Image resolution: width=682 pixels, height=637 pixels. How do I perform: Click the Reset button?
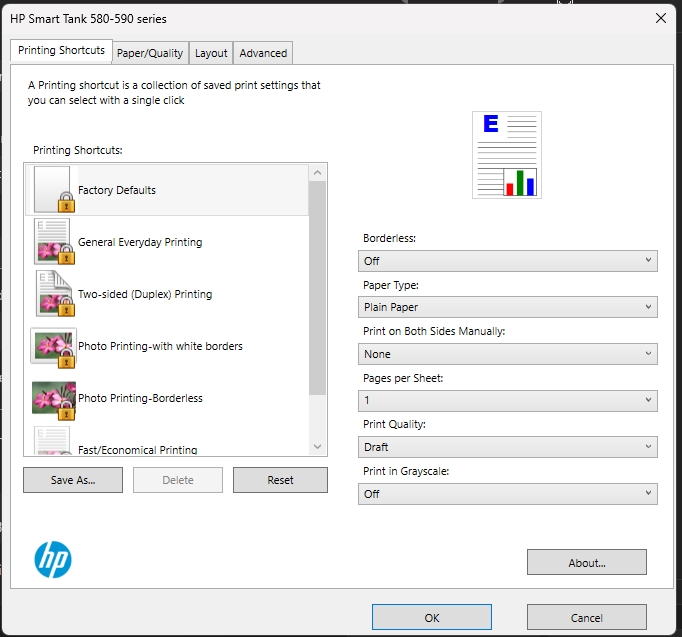(280, 480)
